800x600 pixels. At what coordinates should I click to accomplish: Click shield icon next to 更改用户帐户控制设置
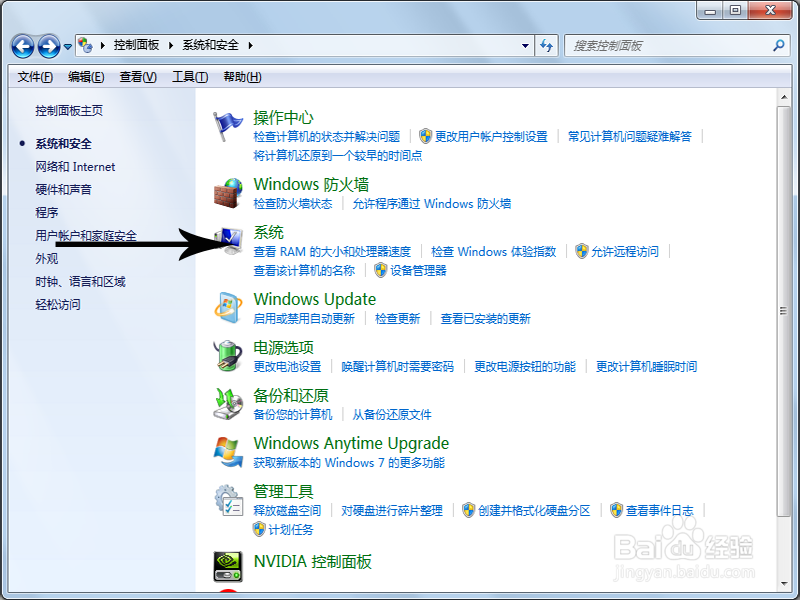pos(426,136)
